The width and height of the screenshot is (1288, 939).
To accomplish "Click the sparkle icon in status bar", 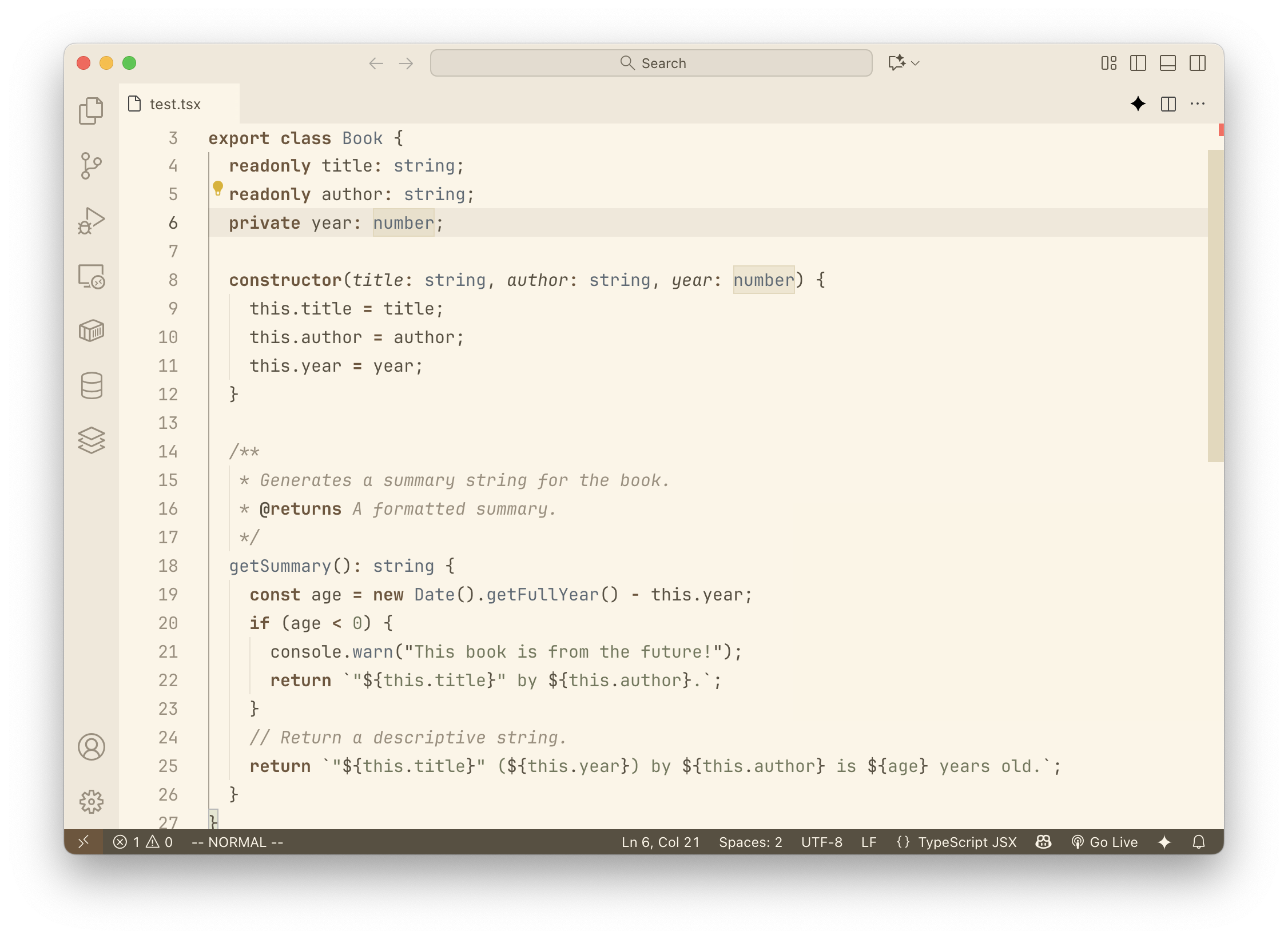I will coord(1164,842).
